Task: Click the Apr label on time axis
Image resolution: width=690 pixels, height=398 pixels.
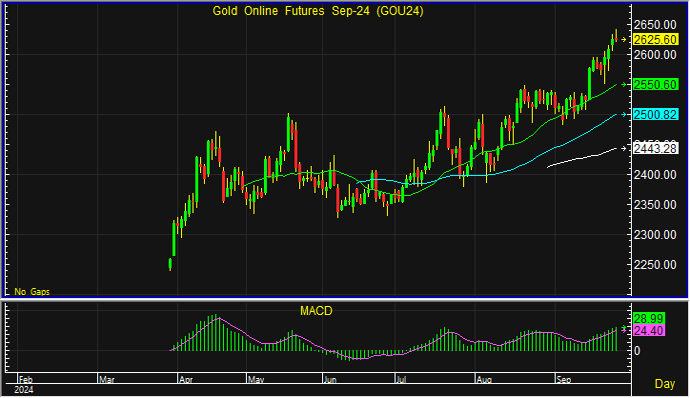Action: (x=186, y=380)
